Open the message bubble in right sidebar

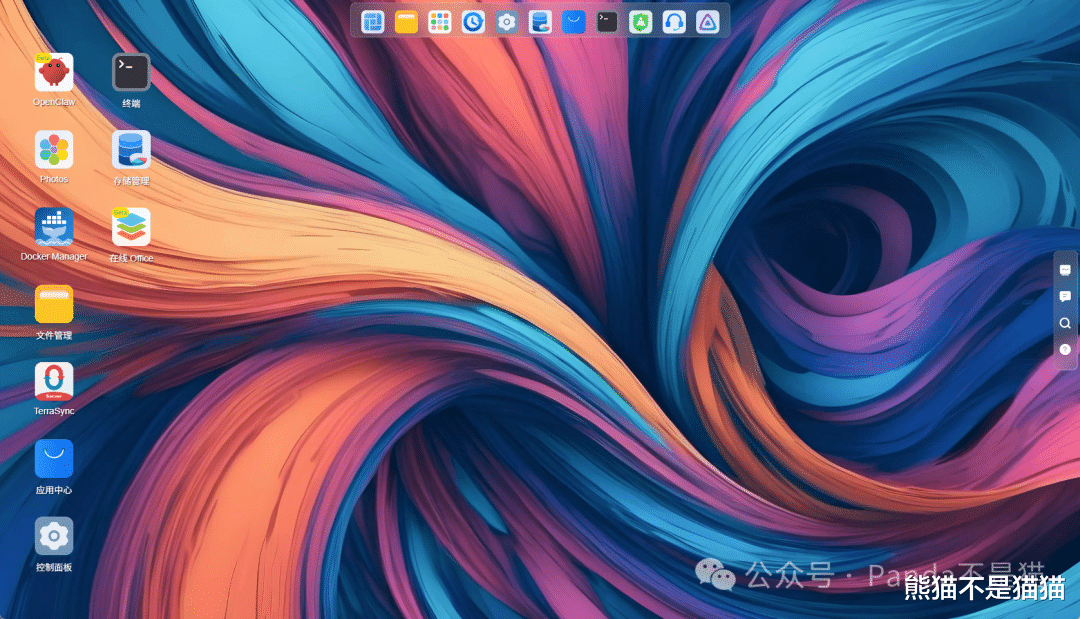1065,297
